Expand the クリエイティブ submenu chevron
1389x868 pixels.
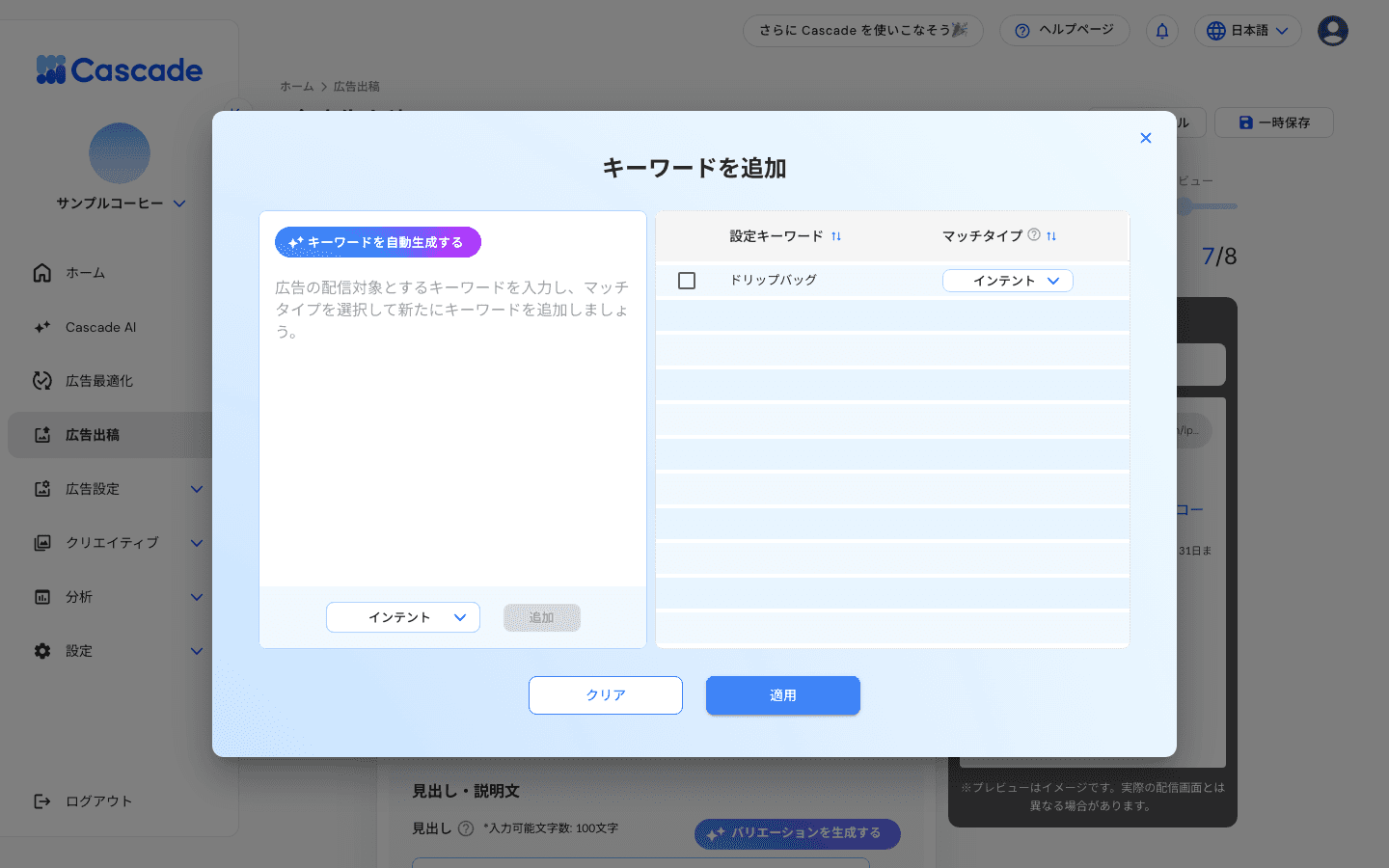197,543
